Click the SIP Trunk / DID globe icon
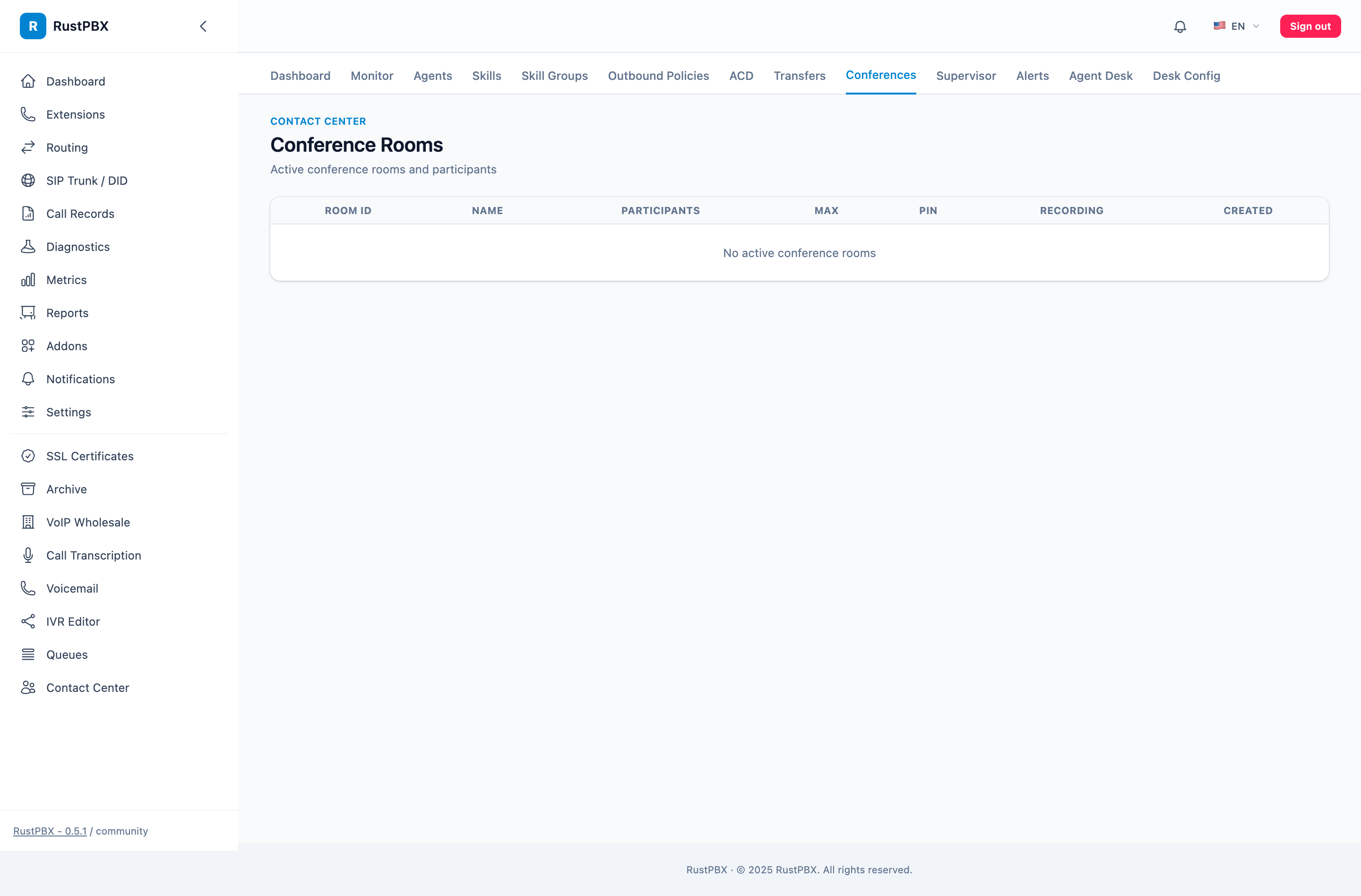Viewport: 1361px width, 896px height. [x=28, y=181]
